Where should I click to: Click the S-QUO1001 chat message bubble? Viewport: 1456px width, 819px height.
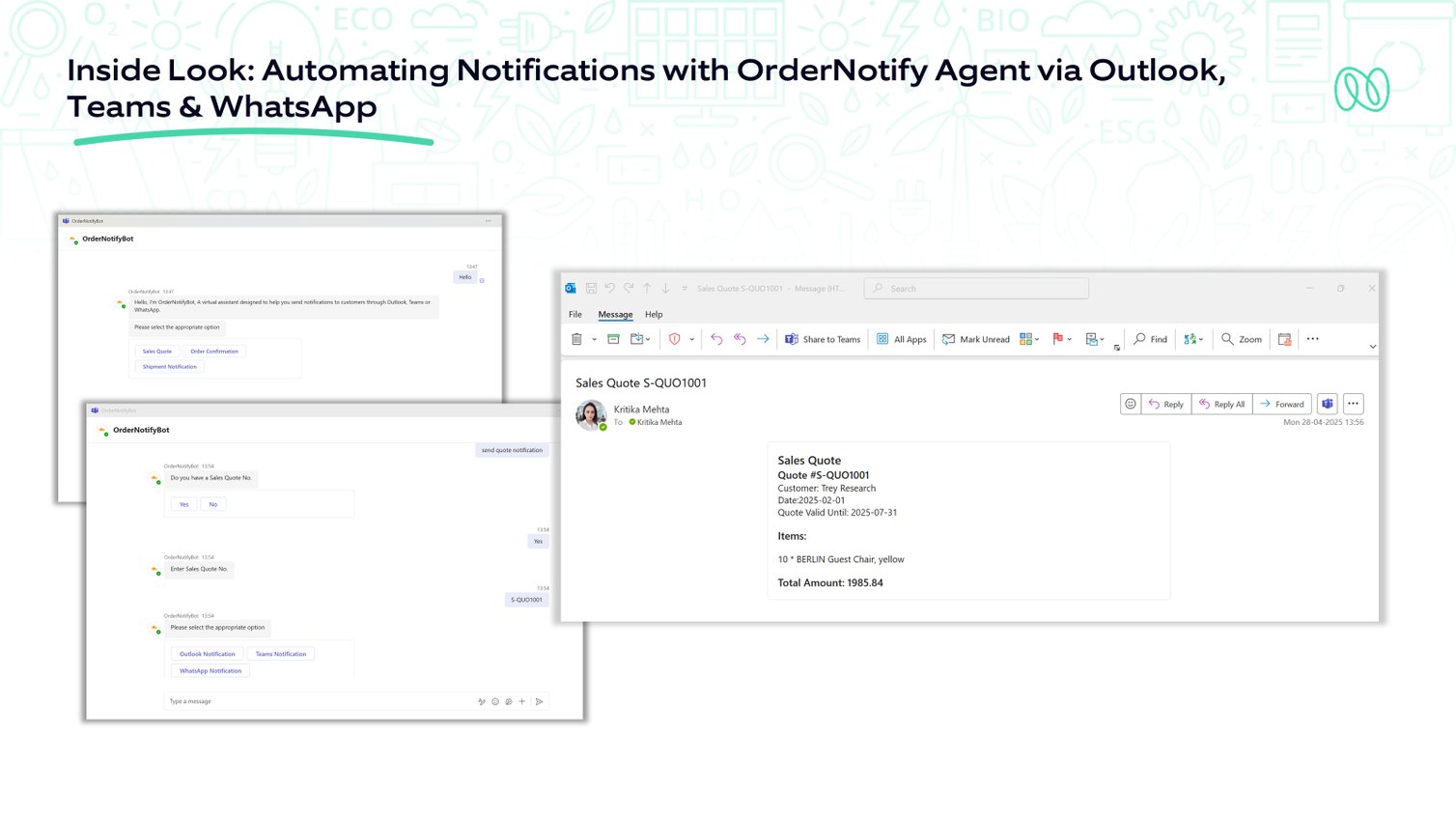527,600
